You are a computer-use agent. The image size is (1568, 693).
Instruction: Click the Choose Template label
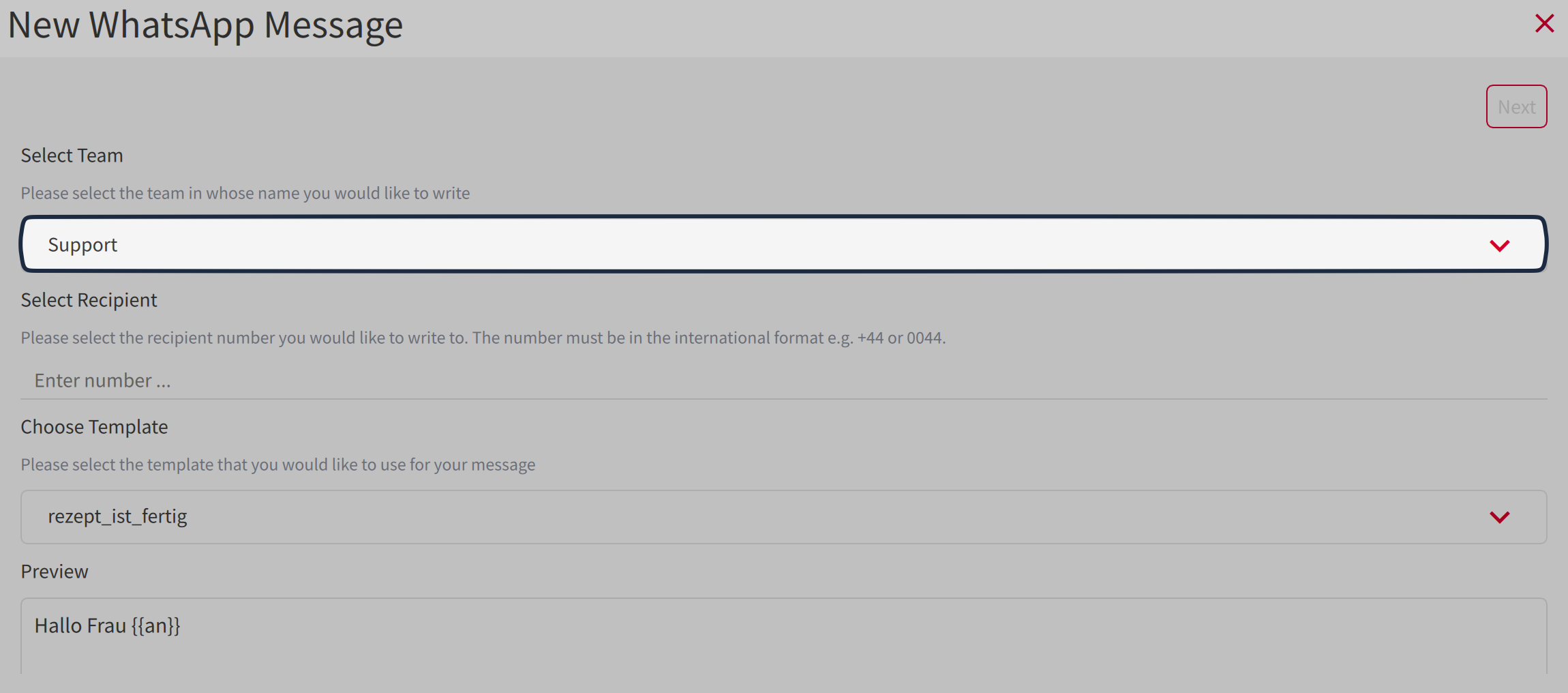94,427
